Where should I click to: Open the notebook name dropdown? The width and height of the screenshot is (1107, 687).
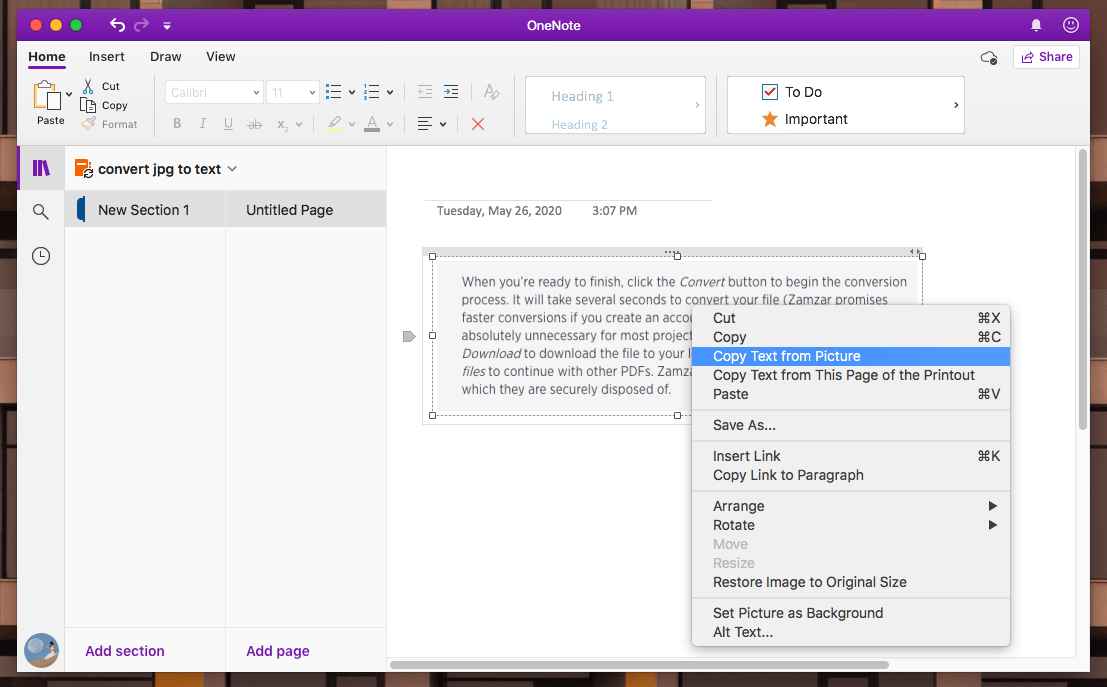point(232,169)
